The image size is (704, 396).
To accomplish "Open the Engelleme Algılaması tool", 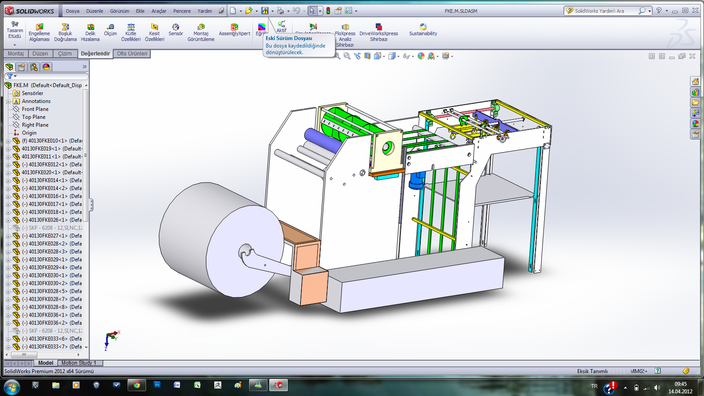I will point(39,33).
